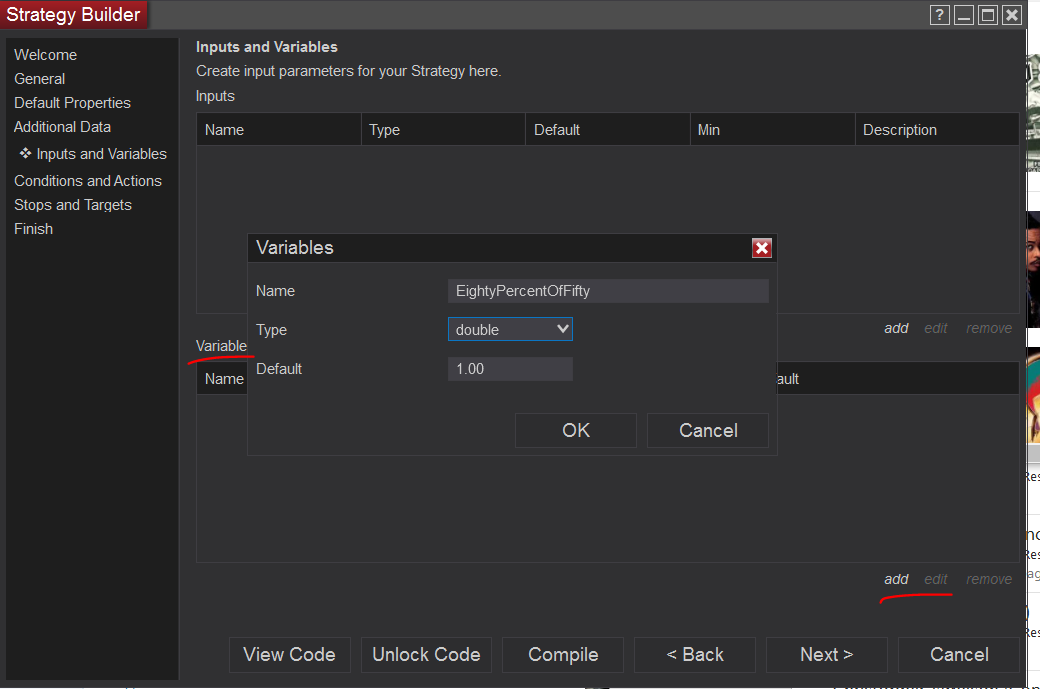The height and width of the screenshot is (689, 1040).
Task: Click the Name field containing EightyPercentOfFifty
Action: pyautogui.click(x=608, y=291)
